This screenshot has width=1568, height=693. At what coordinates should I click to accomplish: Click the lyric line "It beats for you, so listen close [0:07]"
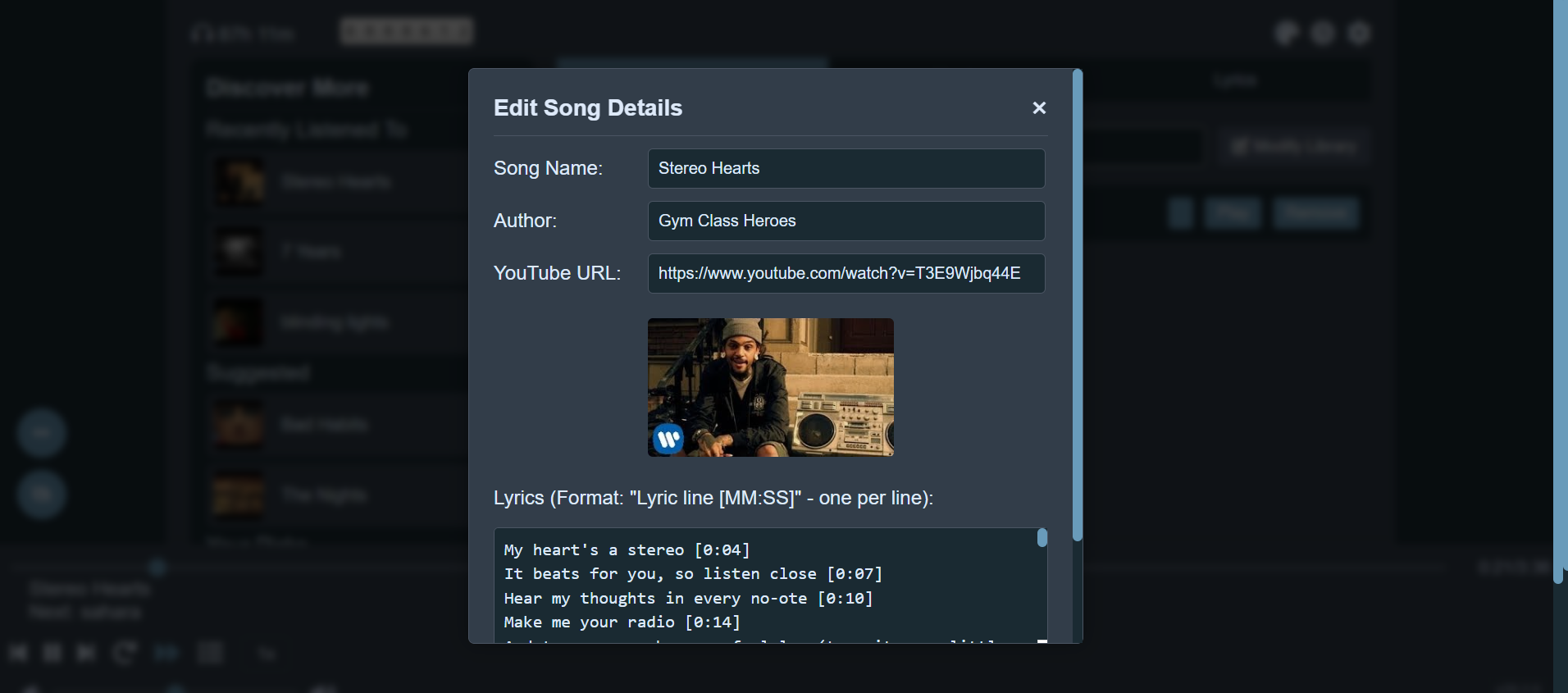693,574
